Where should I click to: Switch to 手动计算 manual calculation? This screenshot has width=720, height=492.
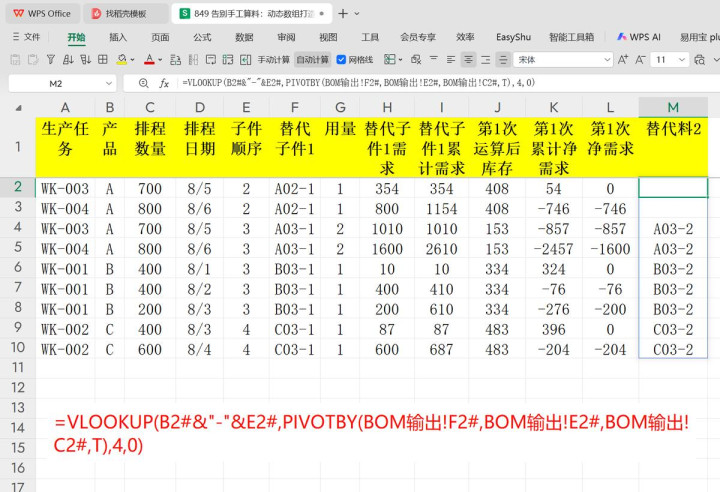[274, 60]
